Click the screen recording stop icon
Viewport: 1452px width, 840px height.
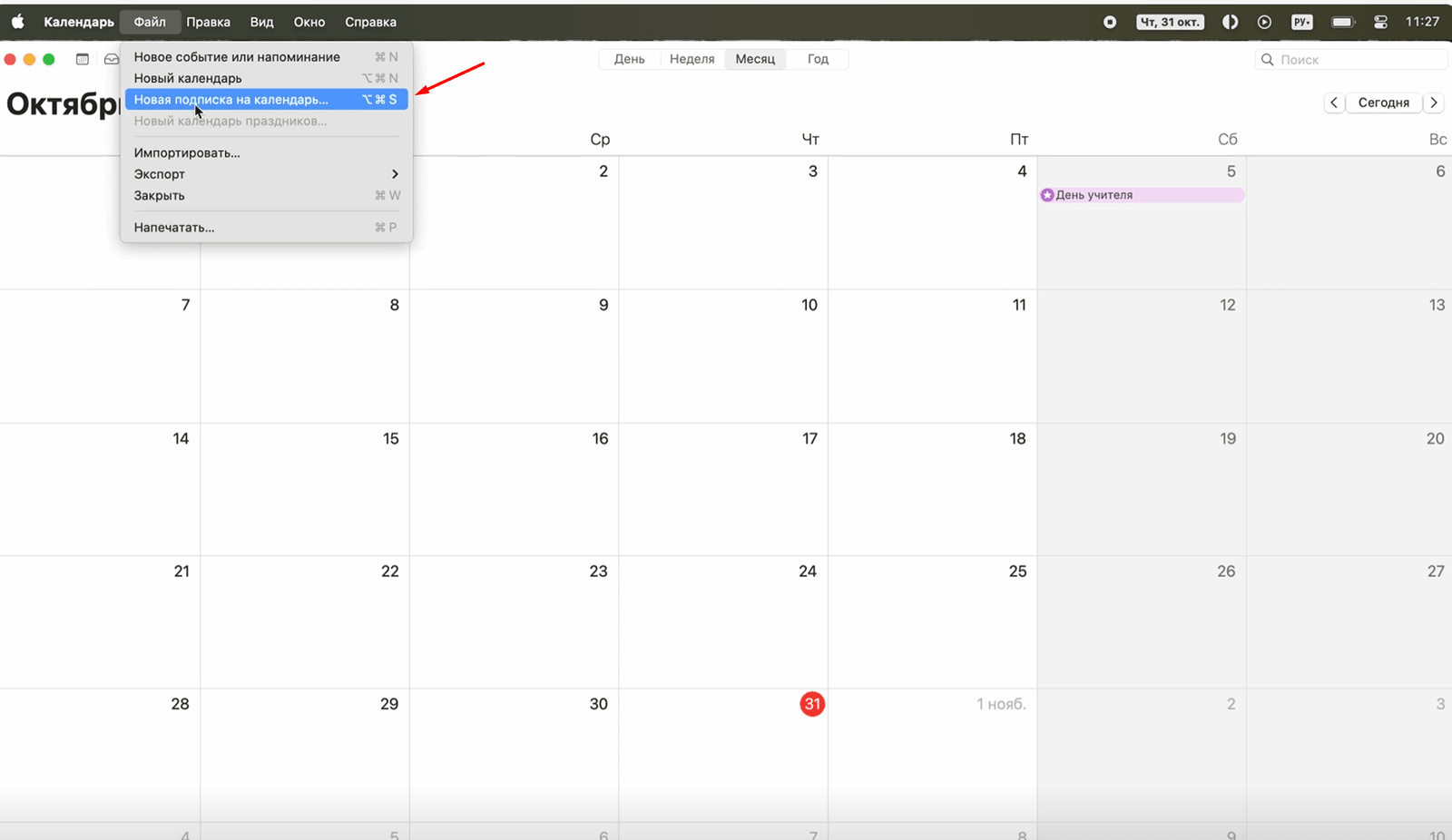1109,22
